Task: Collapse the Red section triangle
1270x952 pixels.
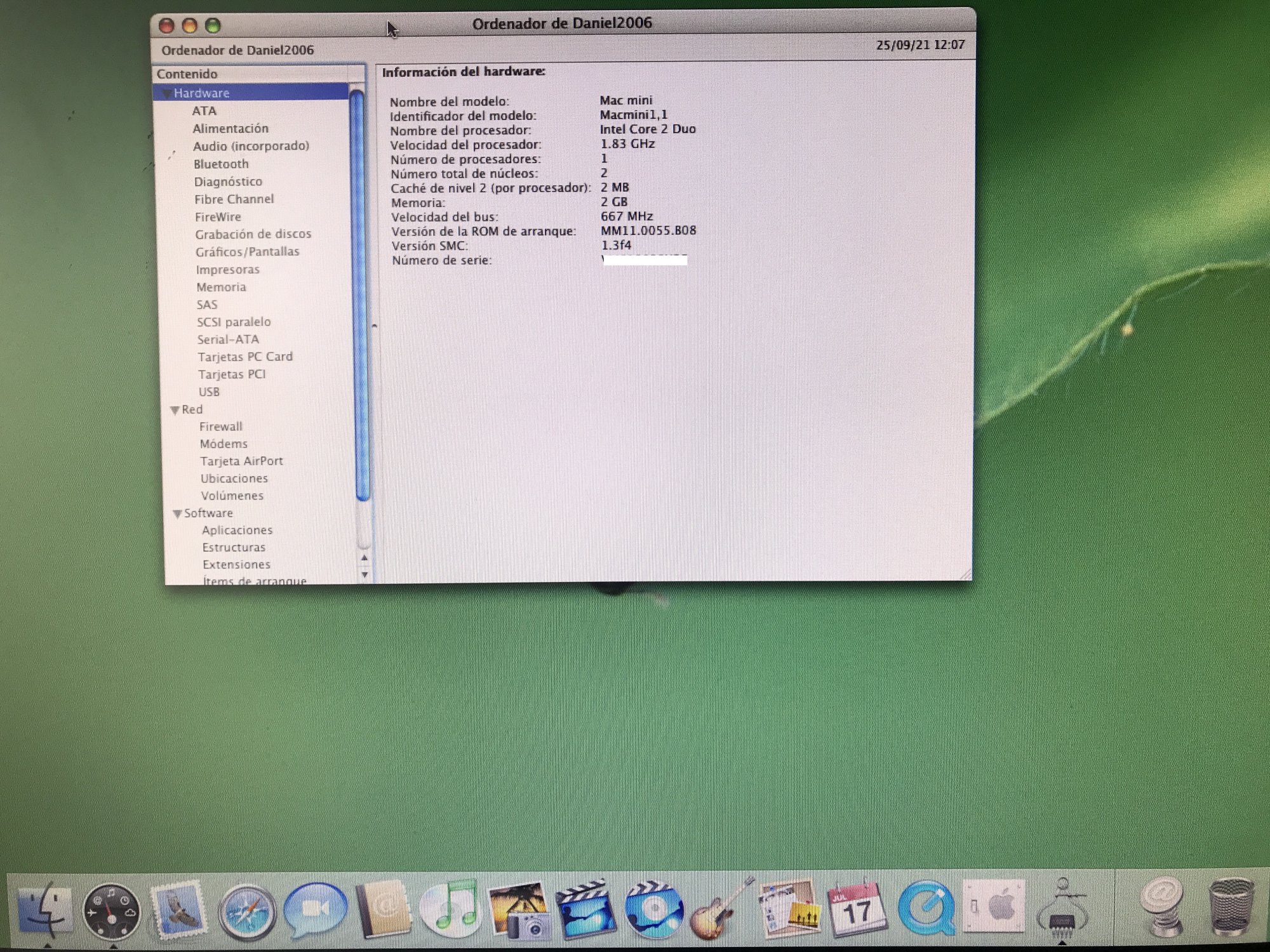Action: point(175,411)
